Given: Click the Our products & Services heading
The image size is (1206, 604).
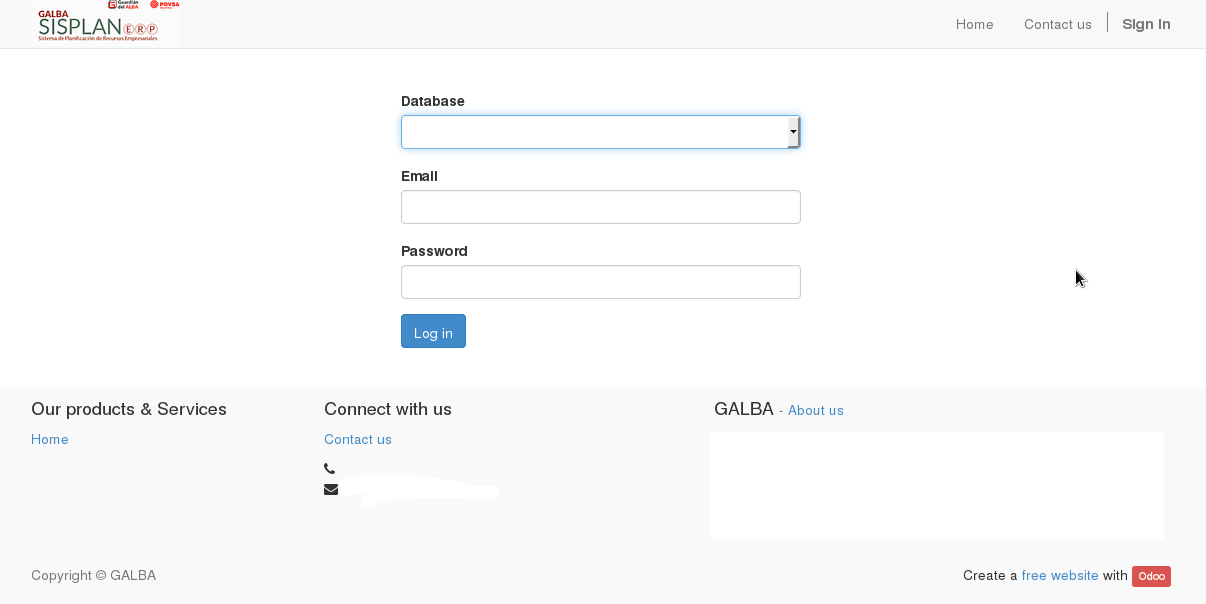Looking at the screenshot, I should pos(129,409).
